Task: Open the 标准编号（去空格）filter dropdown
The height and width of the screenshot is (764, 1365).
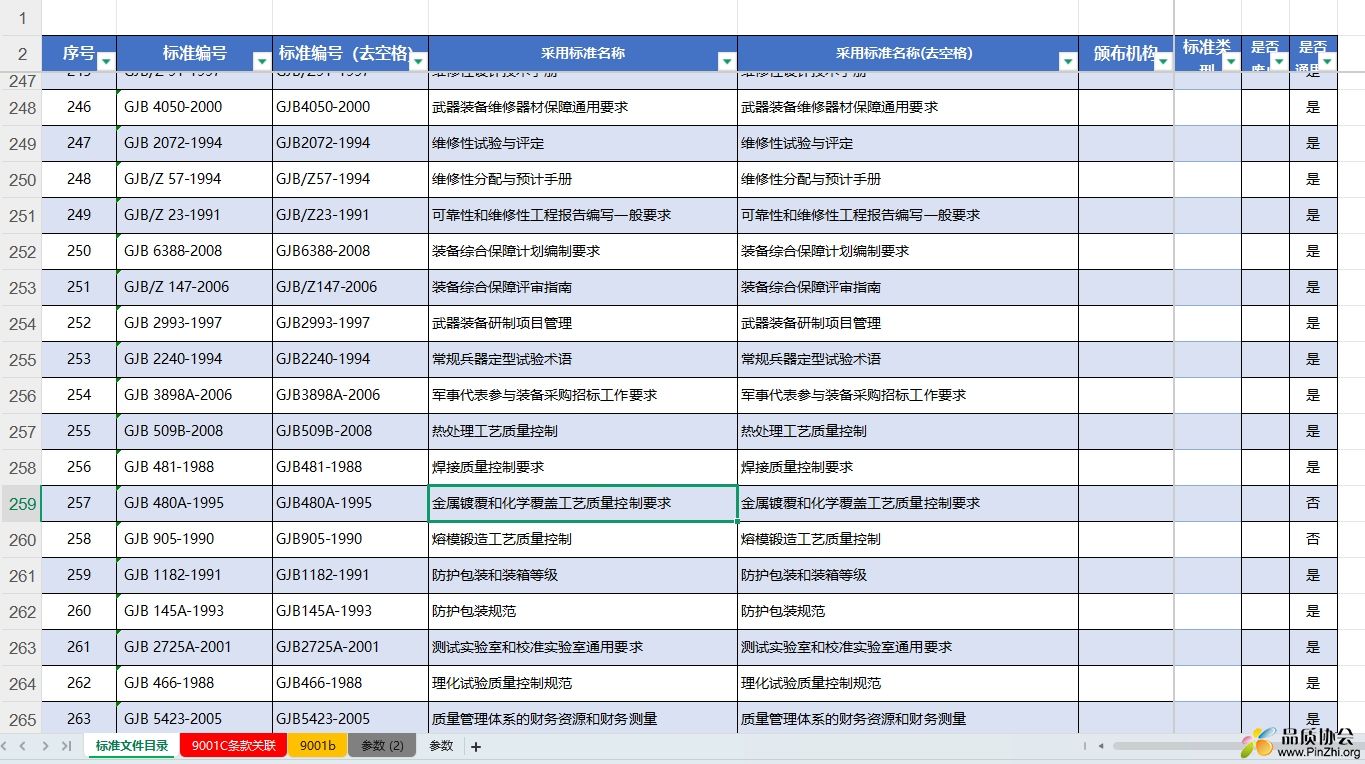Action: click(418, 61)
